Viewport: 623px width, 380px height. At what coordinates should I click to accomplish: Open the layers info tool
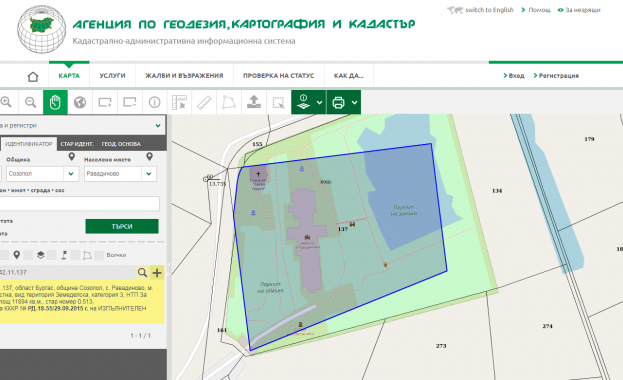click(x=303, y=102)
